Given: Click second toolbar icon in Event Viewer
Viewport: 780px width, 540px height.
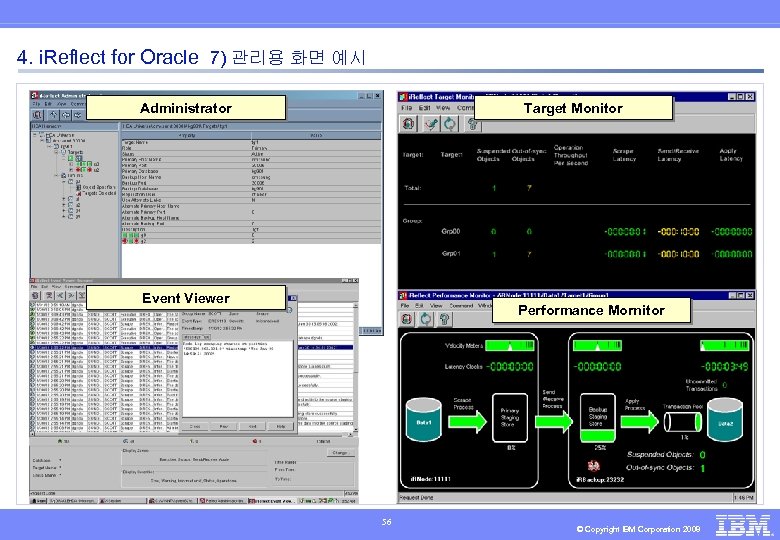Looking at the screenshot, I should 49,295.
